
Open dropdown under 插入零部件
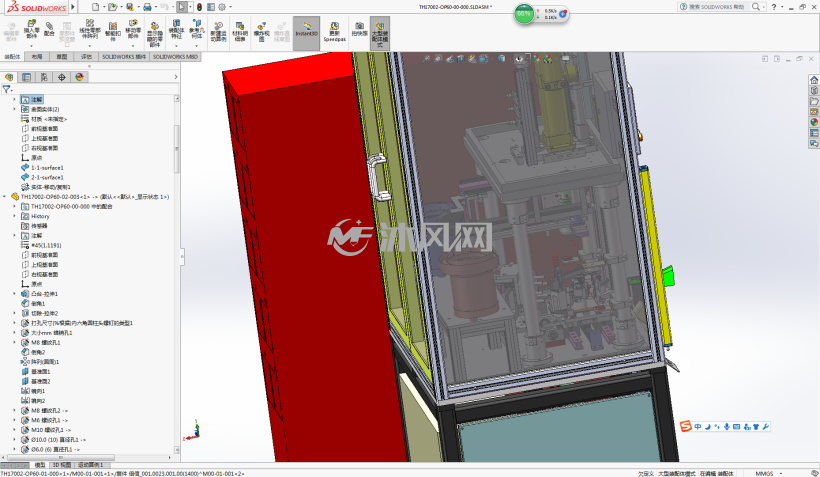point(31,46)
